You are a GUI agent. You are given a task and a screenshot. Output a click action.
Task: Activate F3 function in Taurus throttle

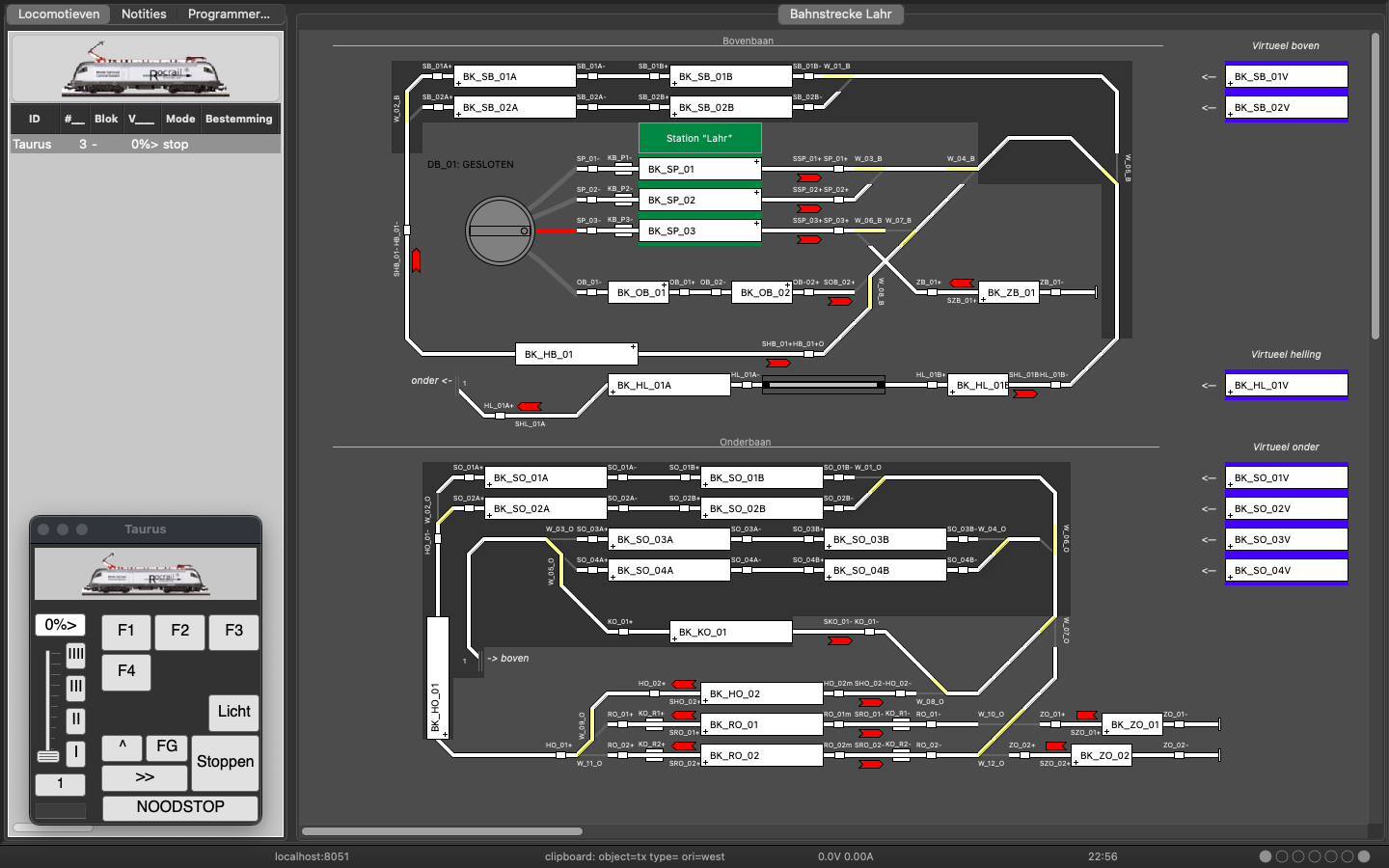point(234,631)
